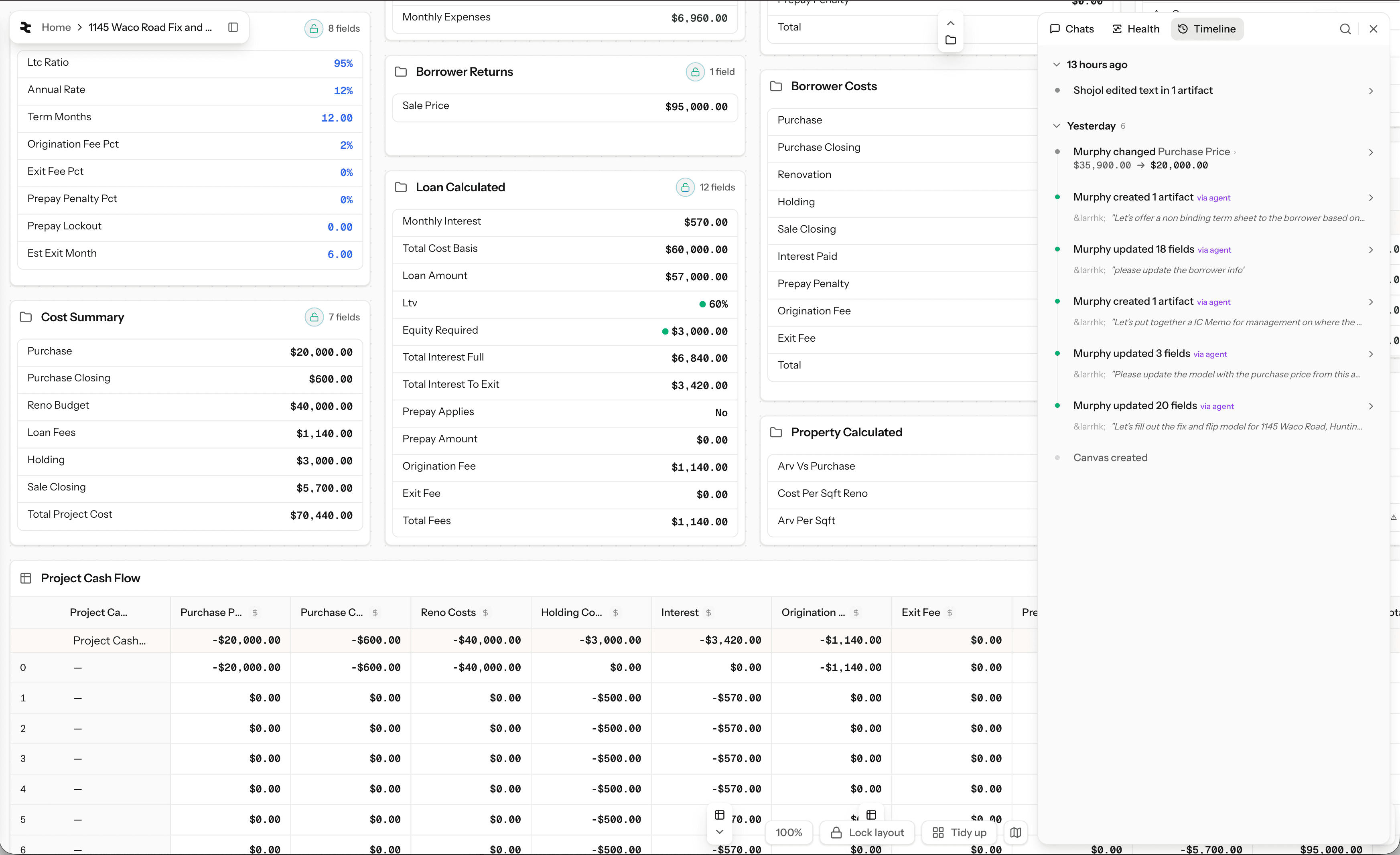Click the map view icon
The image size is (1400, 855).
(1016, 832)
